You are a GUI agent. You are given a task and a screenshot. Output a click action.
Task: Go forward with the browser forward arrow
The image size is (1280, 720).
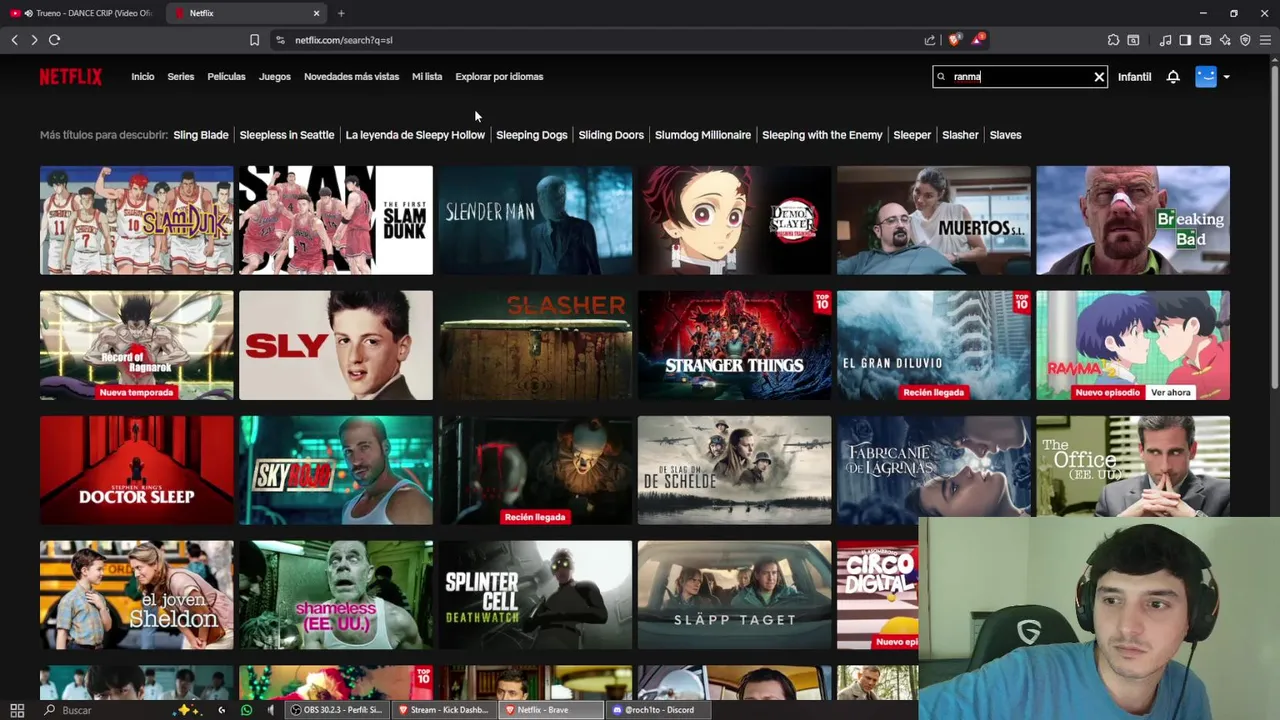tap(34, 40)
